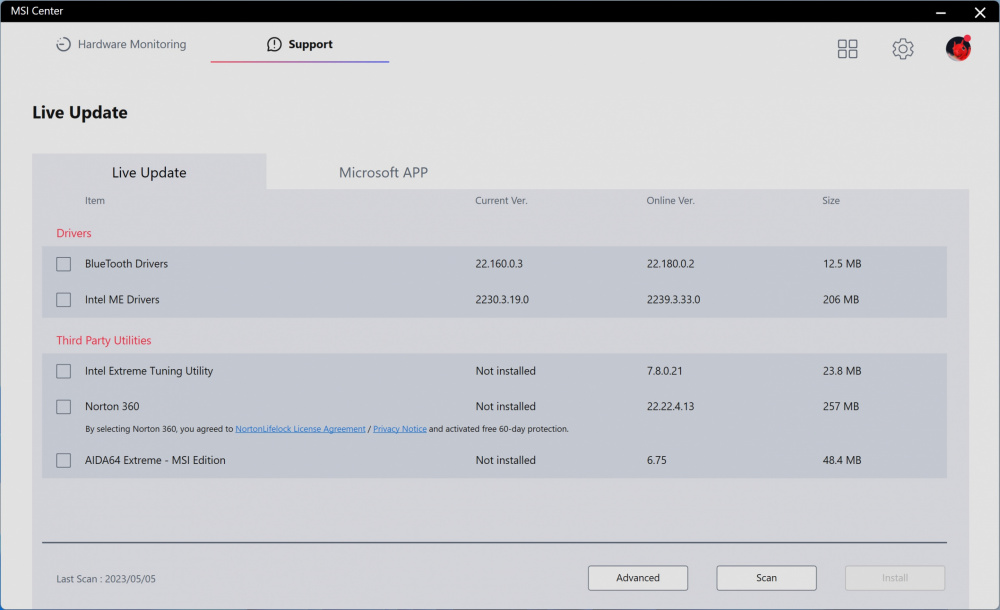This screenshot has height=610, width=1000.
Task: Click online version 7.8.0.21
Action: (665, 371)
